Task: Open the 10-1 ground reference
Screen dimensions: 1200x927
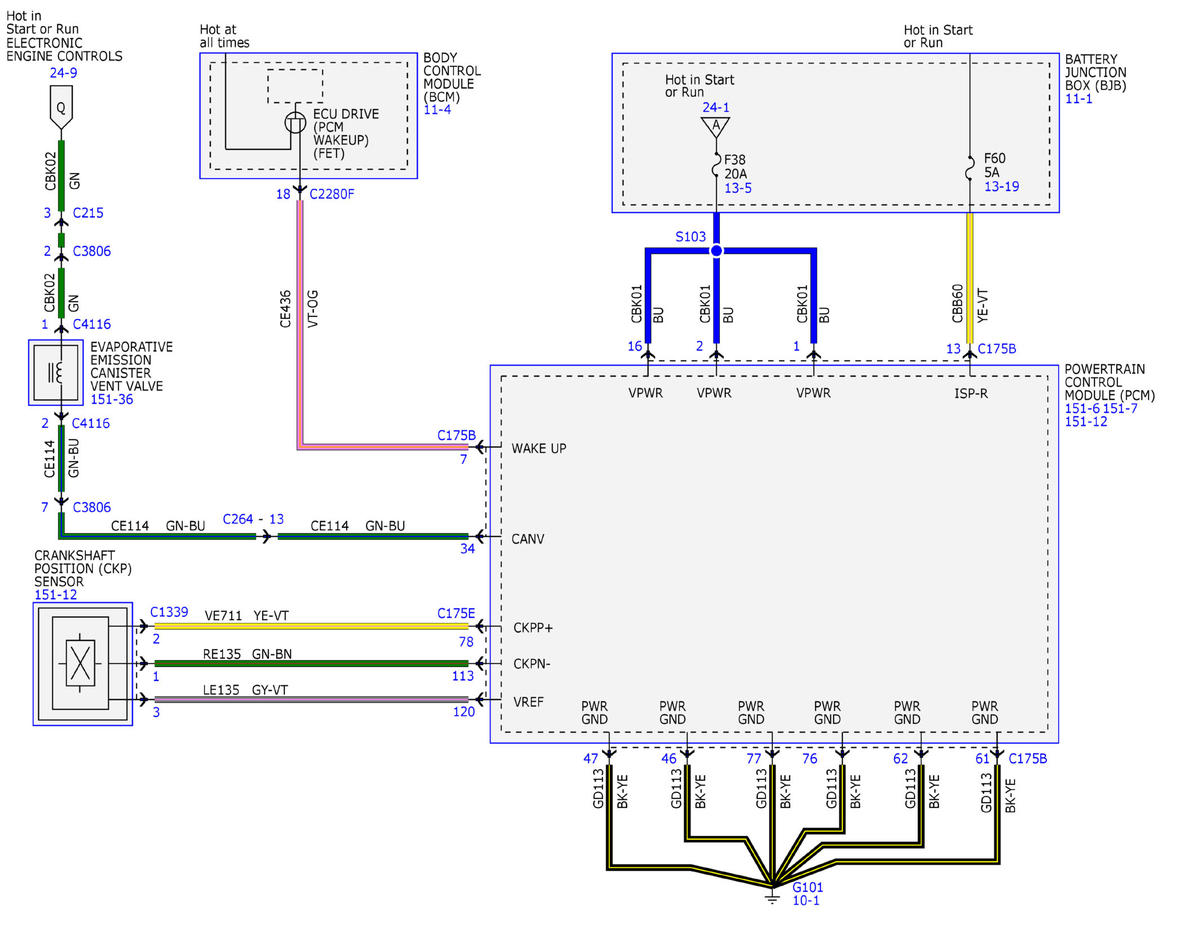Action: pos(807,900)
